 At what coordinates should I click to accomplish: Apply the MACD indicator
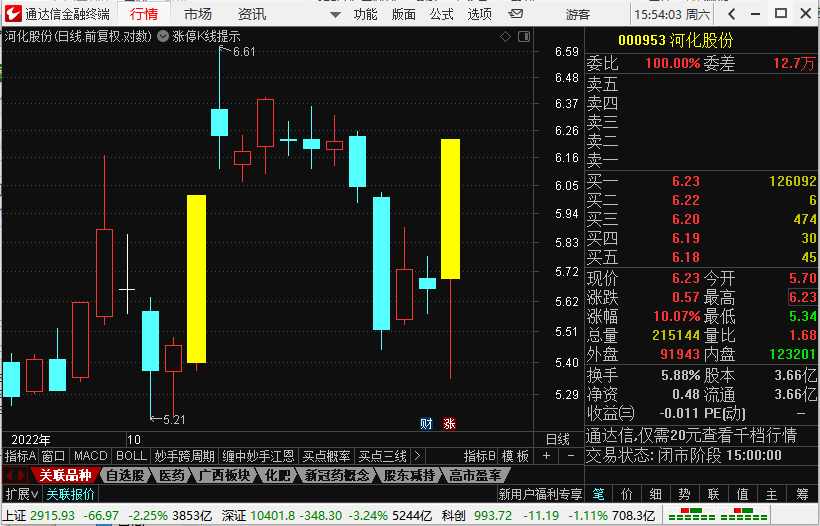point(90,456)
